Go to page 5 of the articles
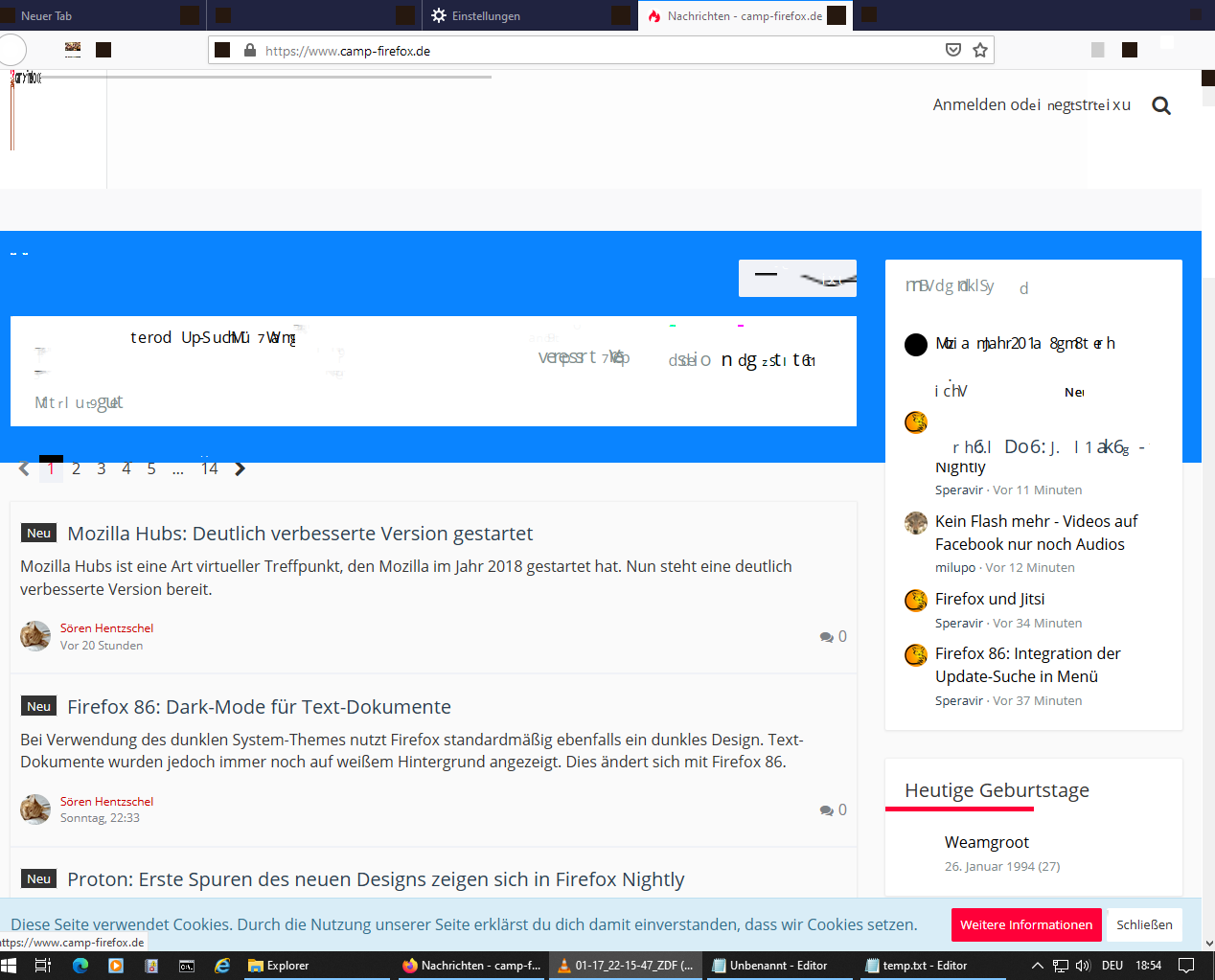Image resolution: width=1215 pixels, height=980 pixels. (x=151, y=468)
